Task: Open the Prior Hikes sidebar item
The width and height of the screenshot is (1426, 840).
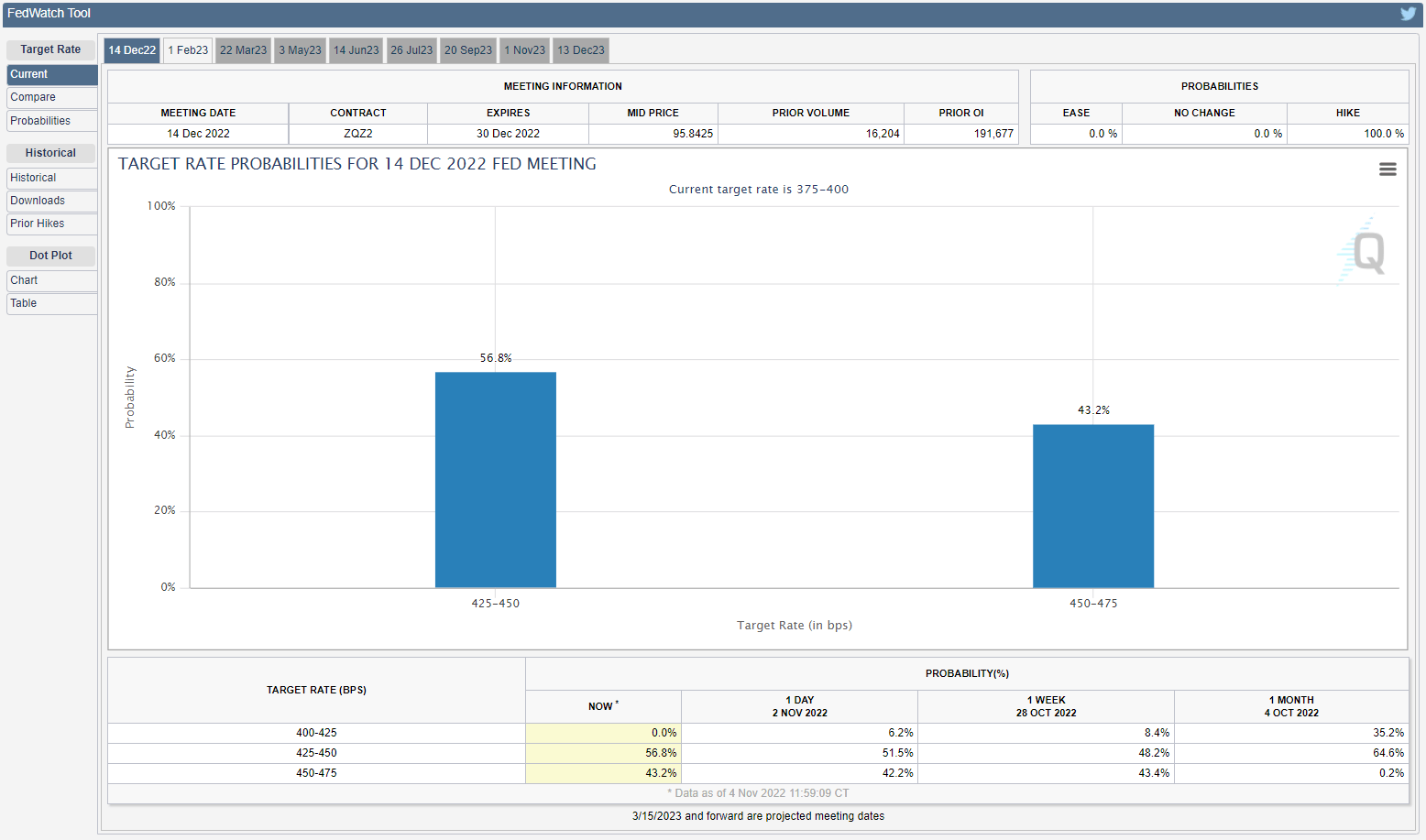Action: [x=51, y=224]
